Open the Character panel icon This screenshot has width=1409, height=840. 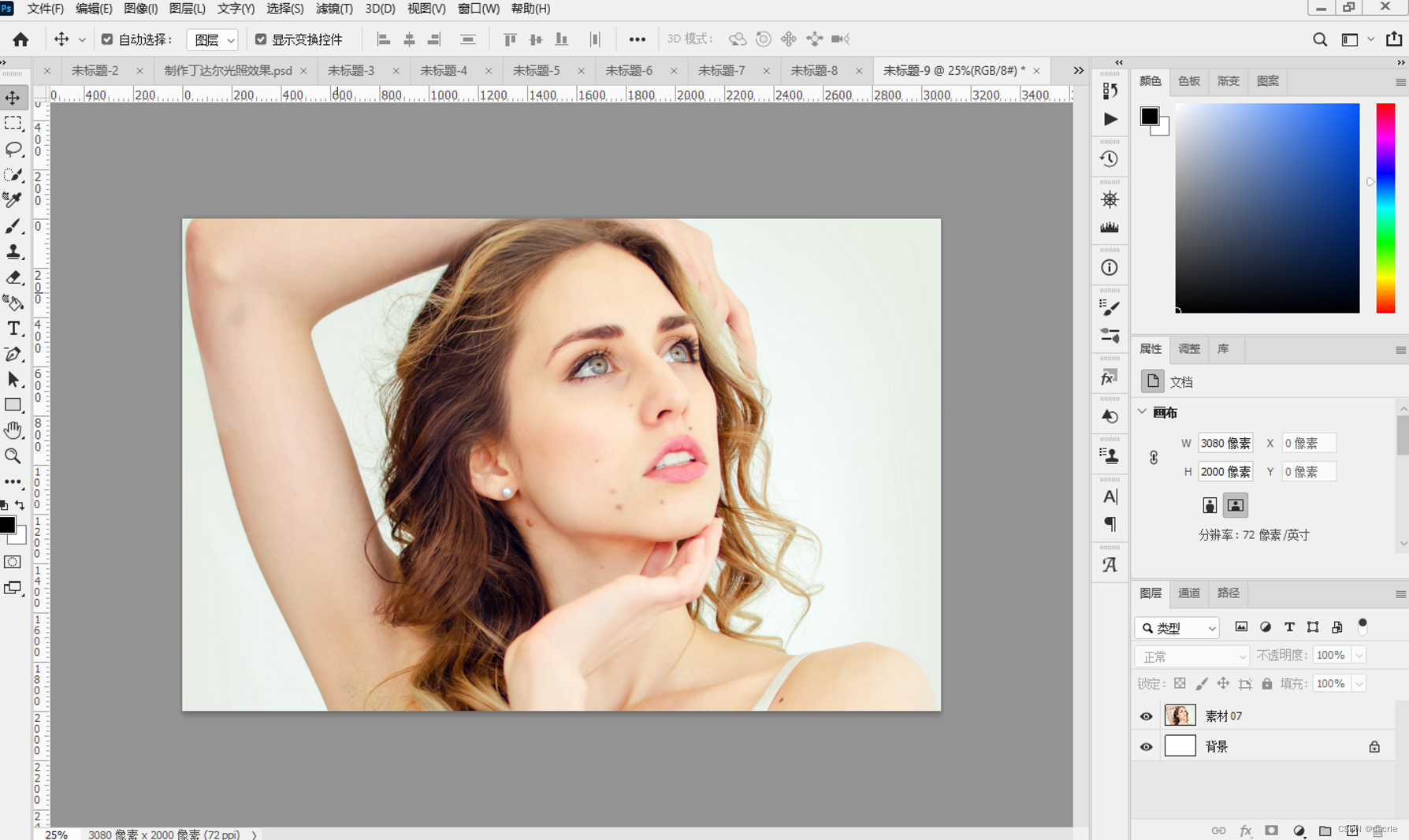tap(1110, 496)
